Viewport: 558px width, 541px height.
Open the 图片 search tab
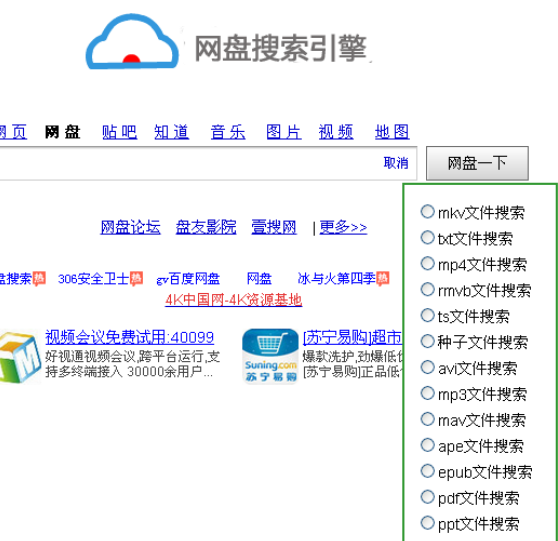coord(284,132)
